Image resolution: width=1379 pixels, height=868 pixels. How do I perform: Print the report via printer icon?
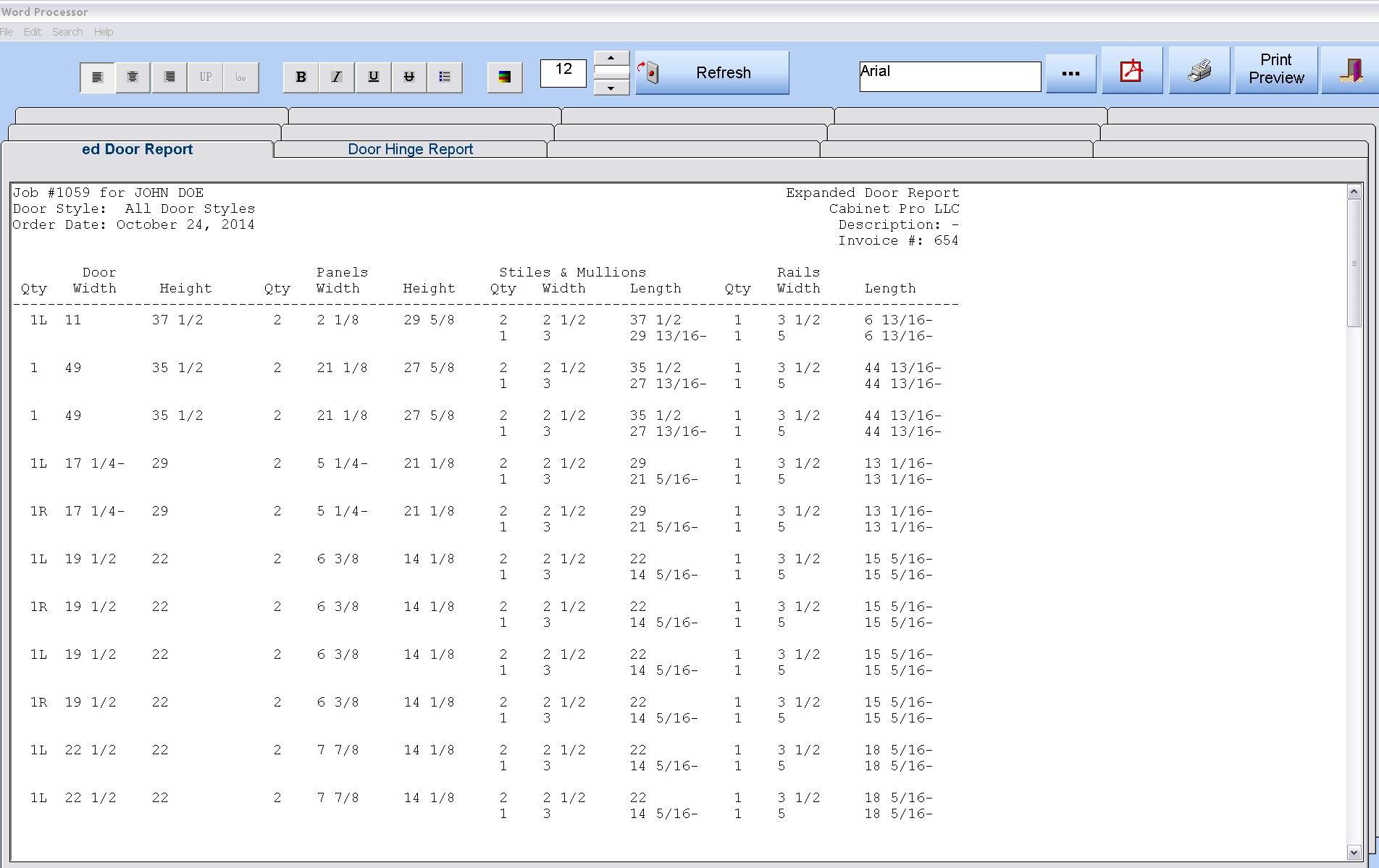pyautogui.click(x=1199, y=70)
